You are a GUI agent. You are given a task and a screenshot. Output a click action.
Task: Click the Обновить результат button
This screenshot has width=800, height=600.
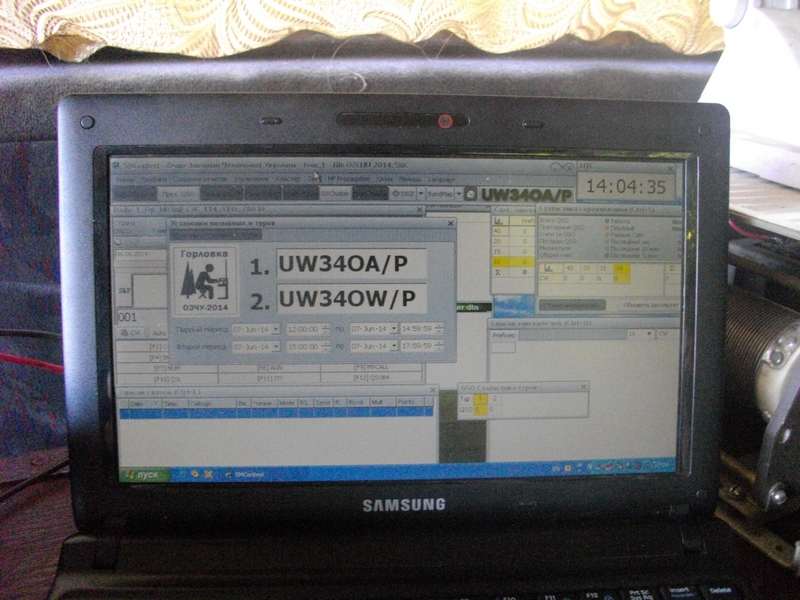(649, 305)
